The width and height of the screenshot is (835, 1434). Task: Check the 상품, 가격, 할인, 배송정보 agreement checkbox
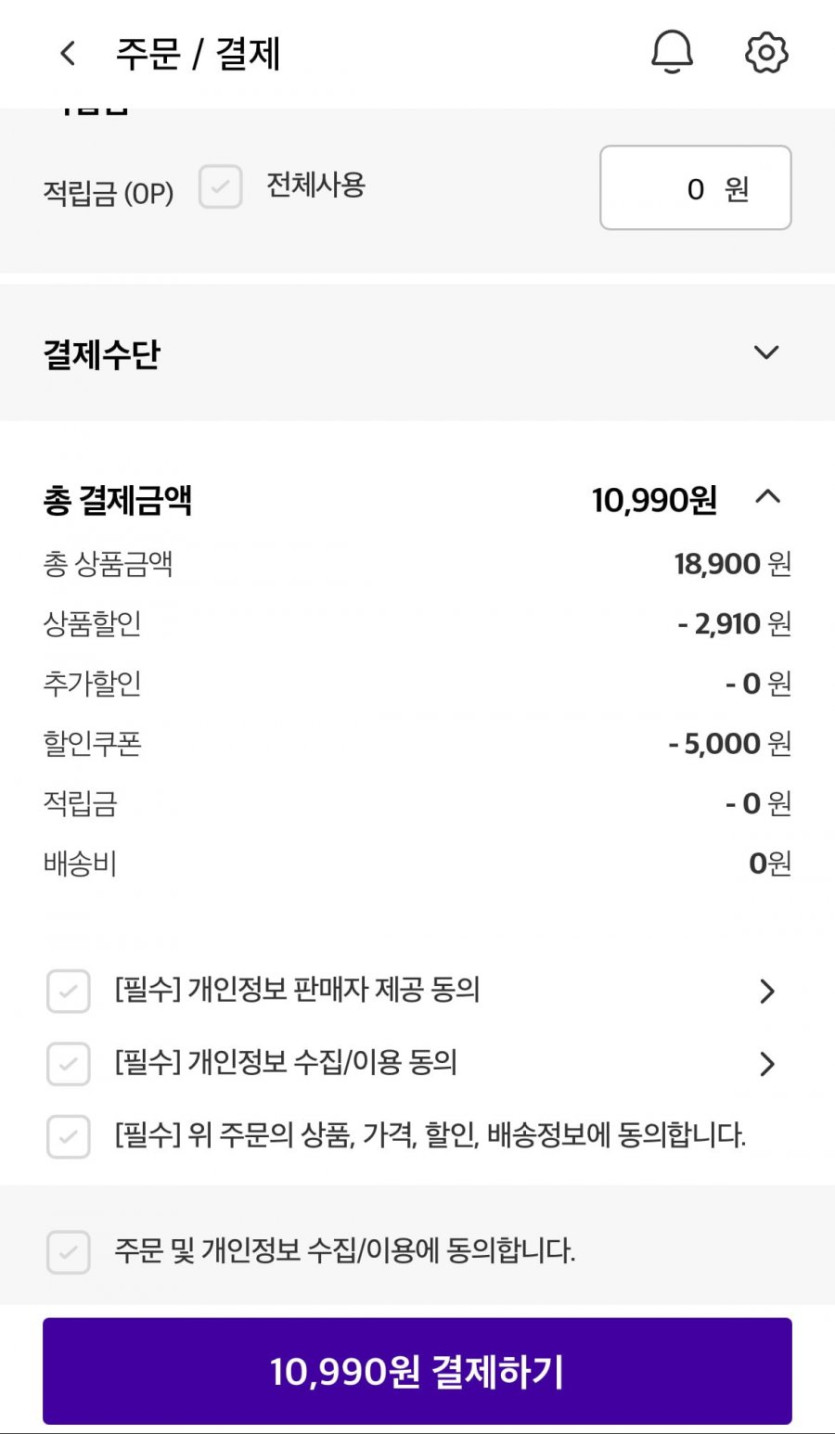68,1136
